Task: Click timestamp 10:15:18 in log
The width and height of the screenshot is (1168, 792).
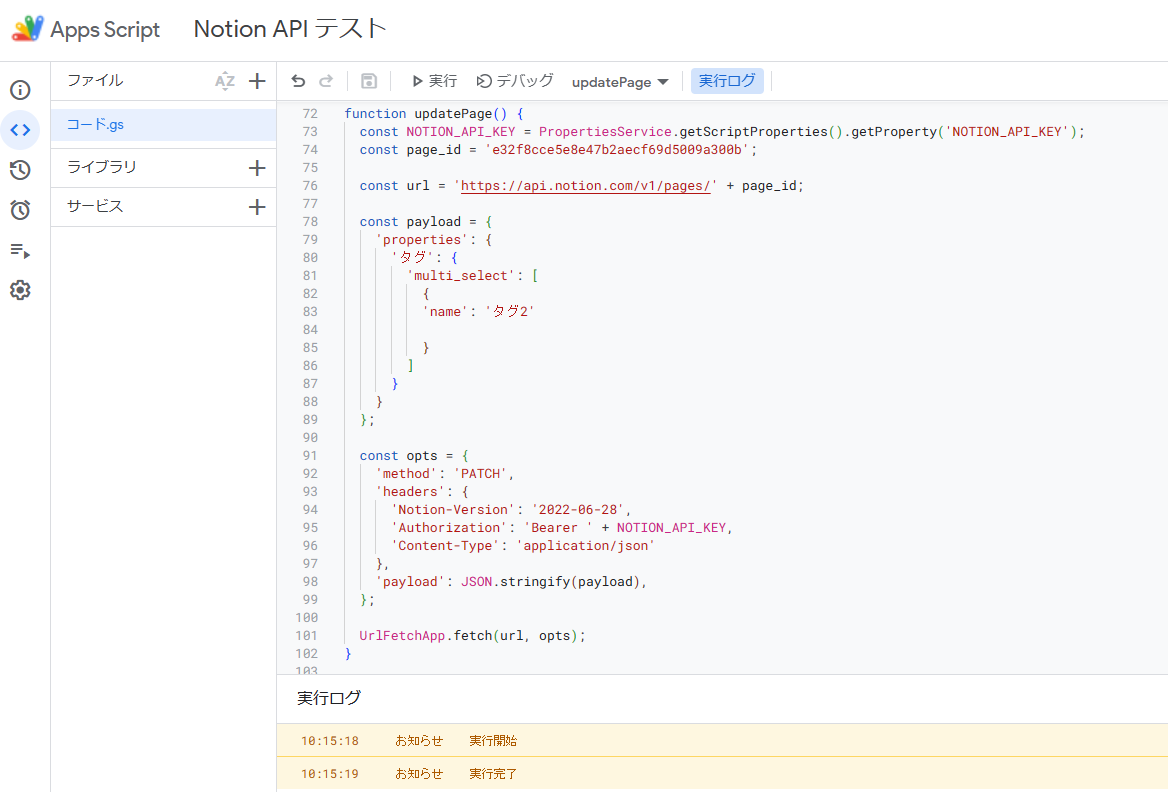Action: tap(330, 741)
